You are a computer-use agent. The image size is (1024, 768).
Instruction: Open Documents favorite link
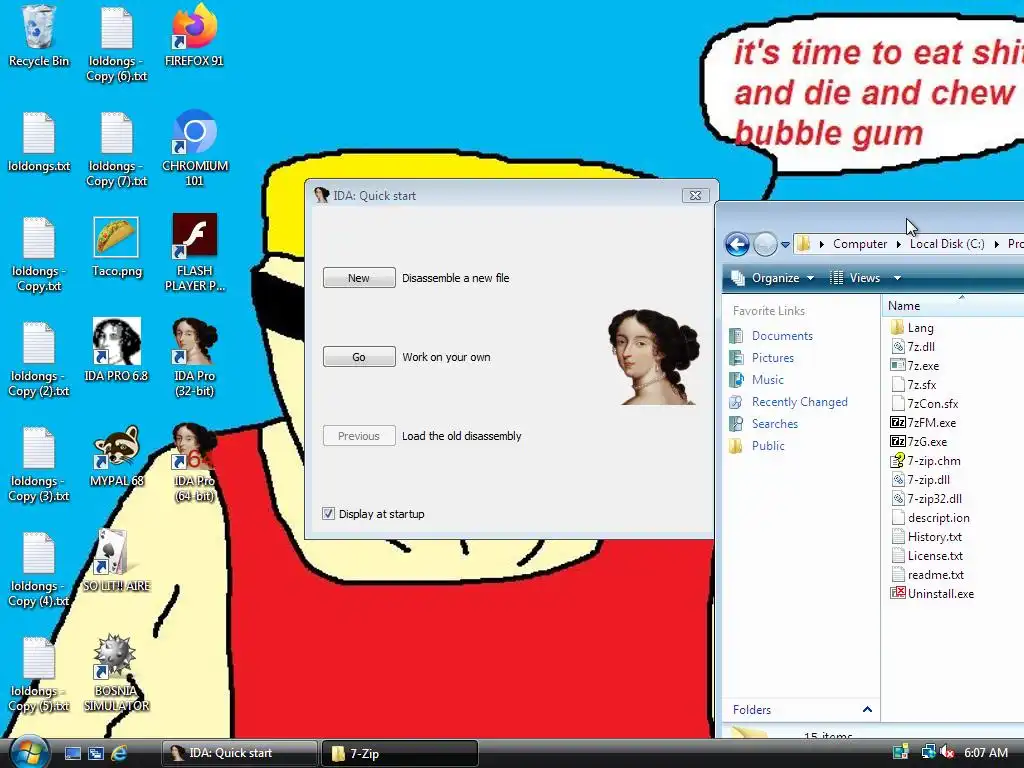coord(782,336)
